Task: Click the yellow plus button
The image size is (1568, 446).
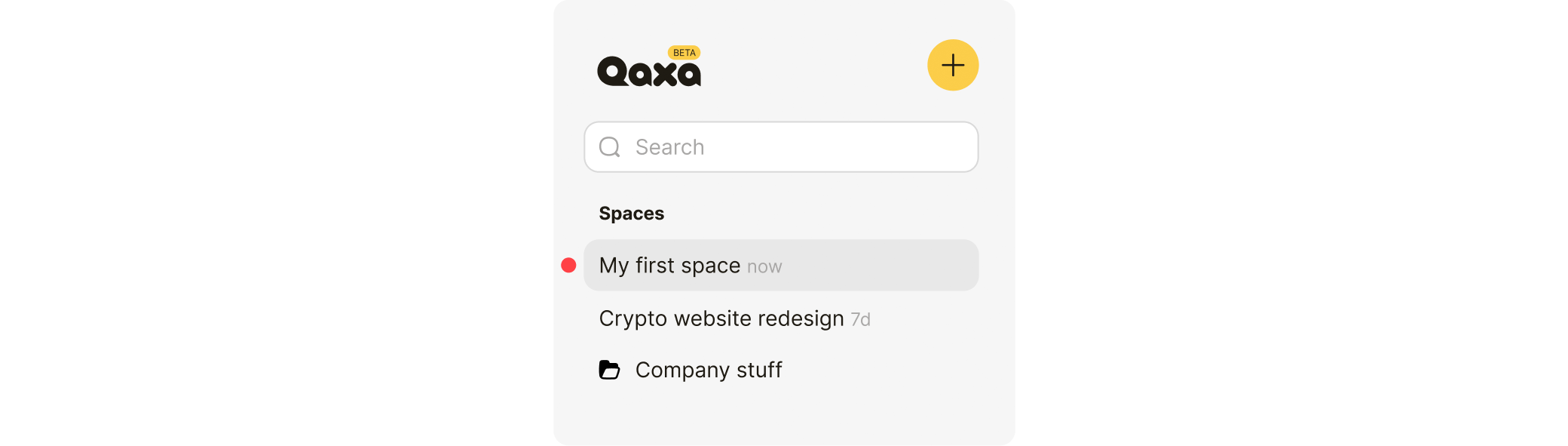Action: pos(953,66)
